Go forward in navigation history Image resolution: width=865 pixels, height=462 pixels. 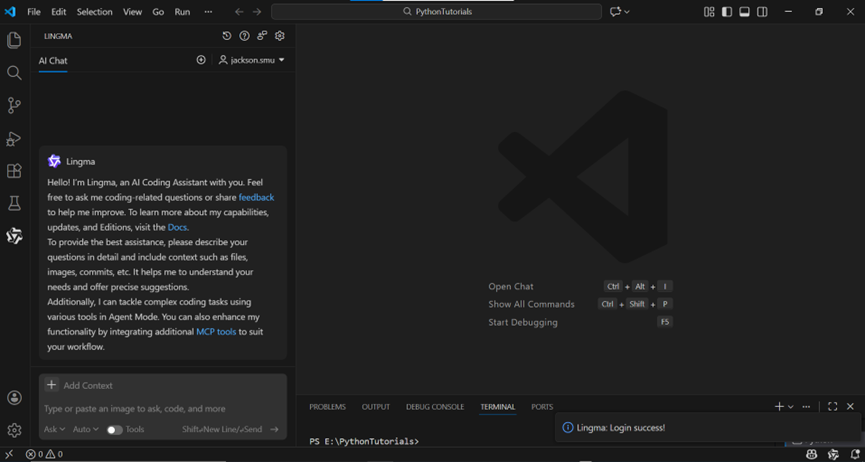pos(257,12)
